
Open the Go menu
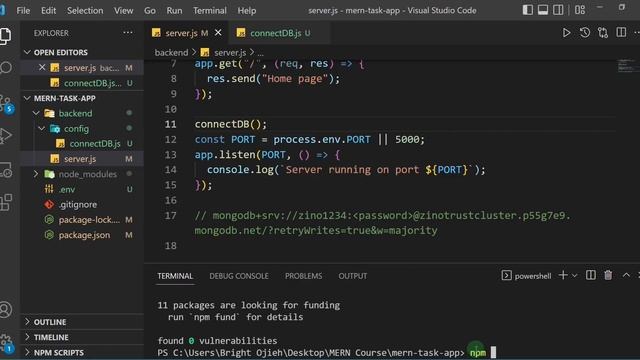[x=149, y=10]
